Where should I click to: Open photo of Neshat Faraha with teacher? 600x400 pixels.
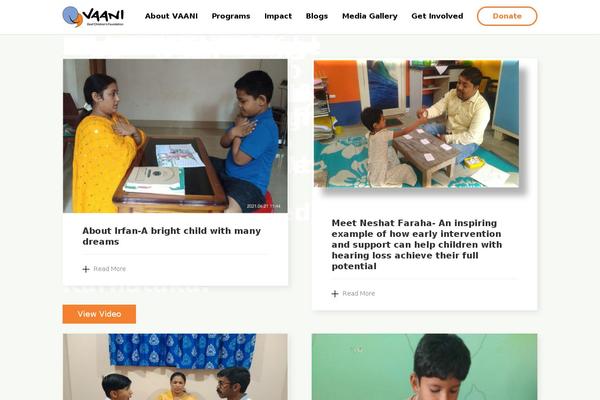pos(416,124)
